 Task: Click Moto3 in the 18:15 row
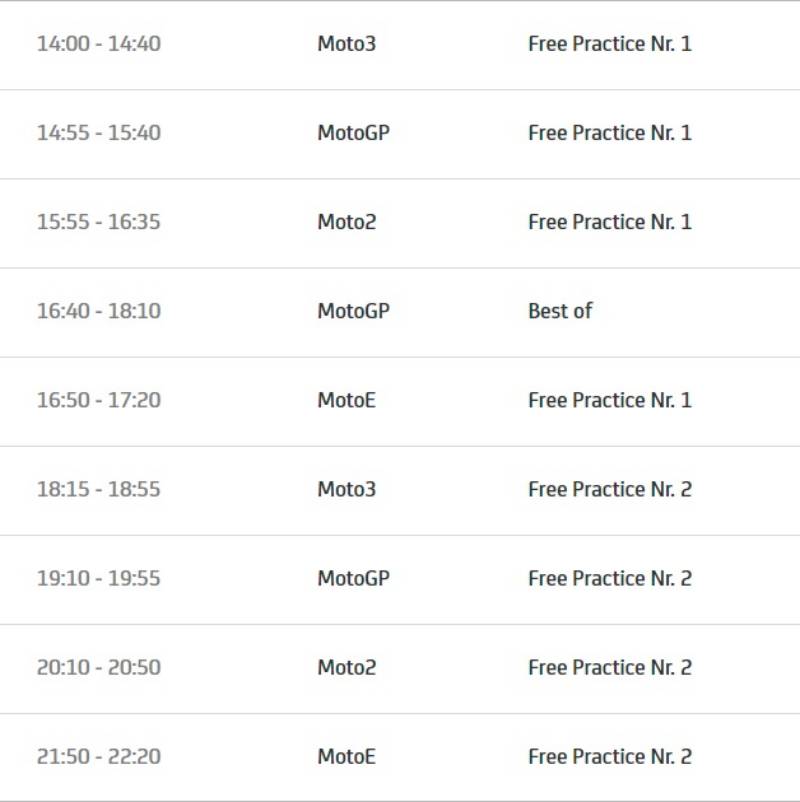[x=347, y=489]
